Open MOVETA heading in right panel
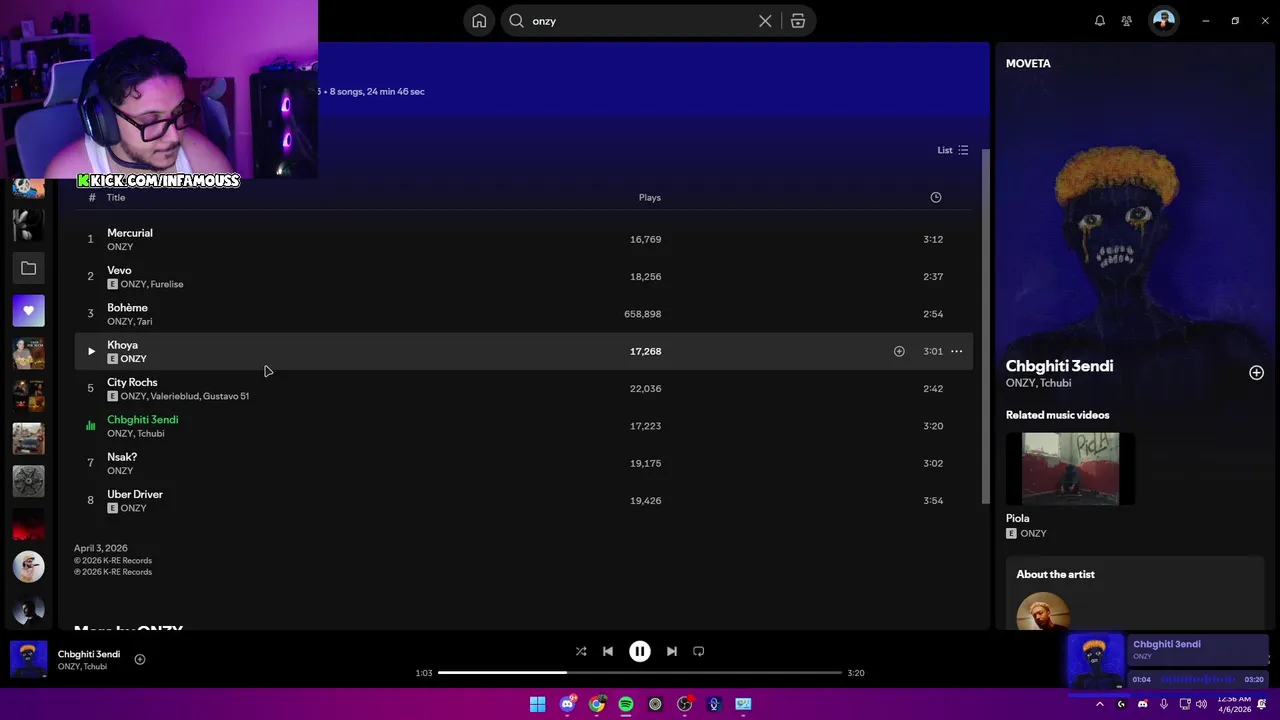Image resolution: width=1280 pixels, height=720 pixels. point(1028,63)
